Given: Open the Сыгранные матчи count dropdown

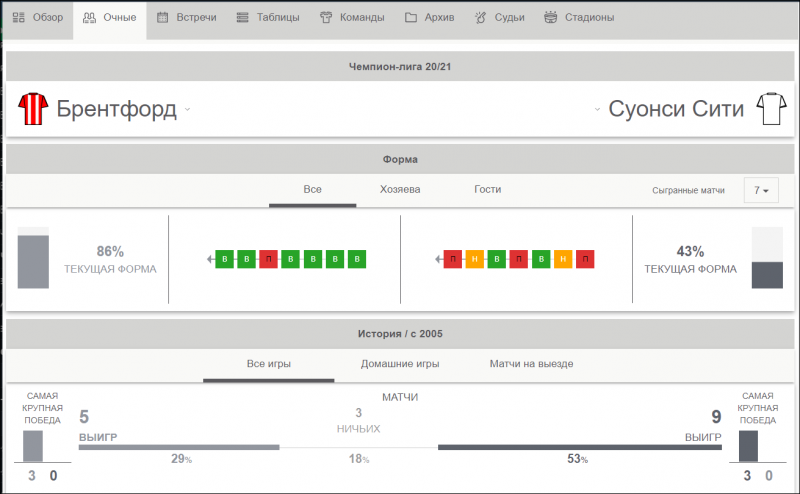Looking at the screenshot, I should tap(761, 190).
